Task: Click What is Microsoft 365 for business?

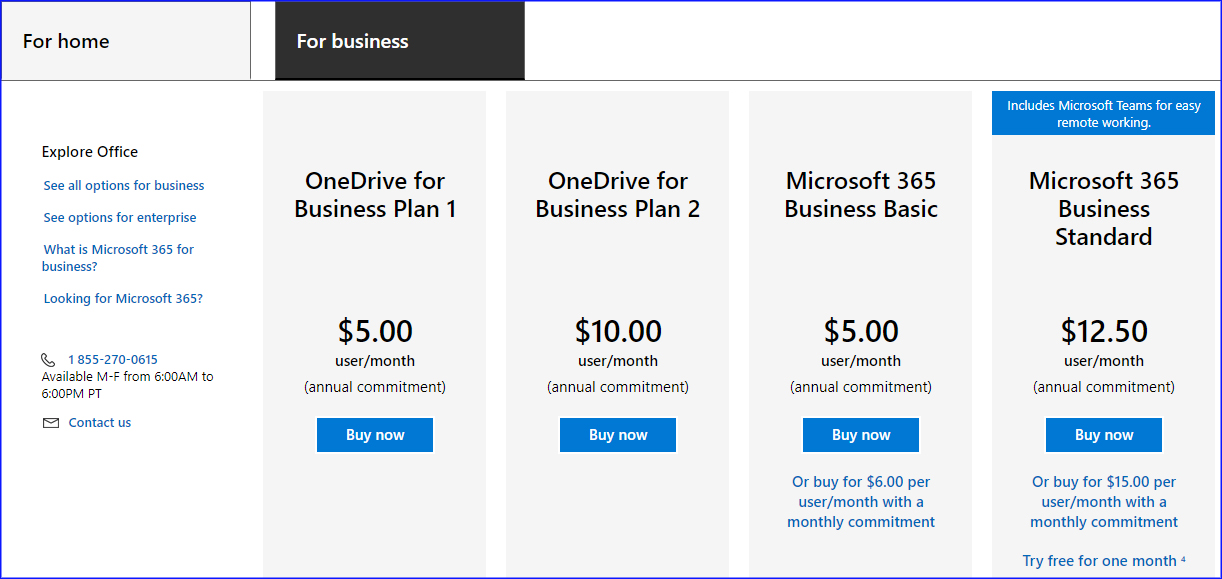Action: 118,258
